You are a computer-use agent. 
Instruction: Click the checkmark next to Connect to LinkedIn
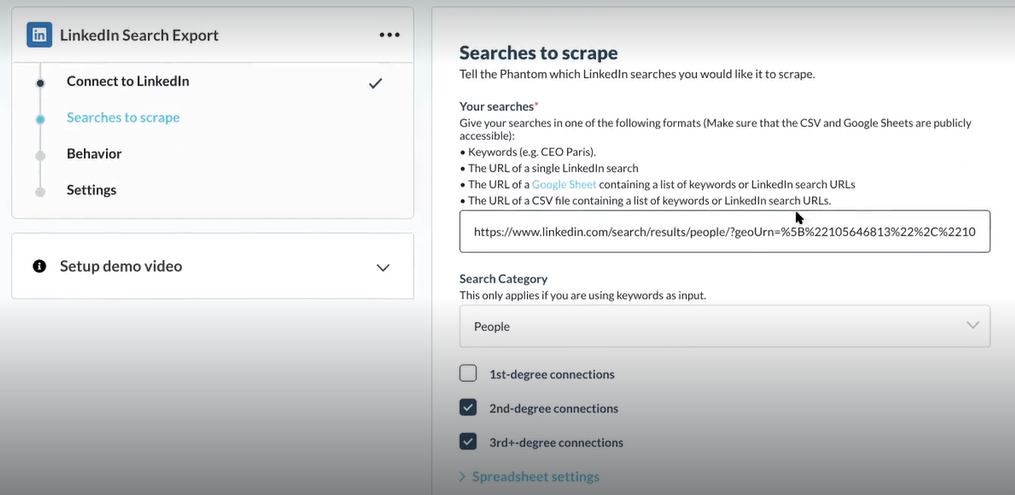pos(375,83)
